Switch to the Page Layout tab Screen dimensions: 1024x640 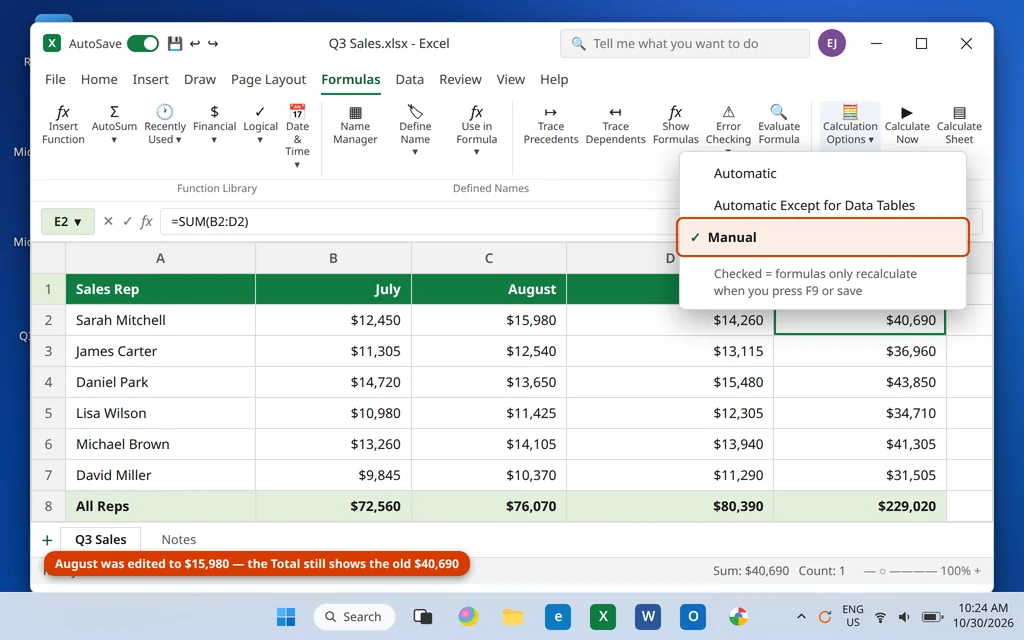(268, 80)
